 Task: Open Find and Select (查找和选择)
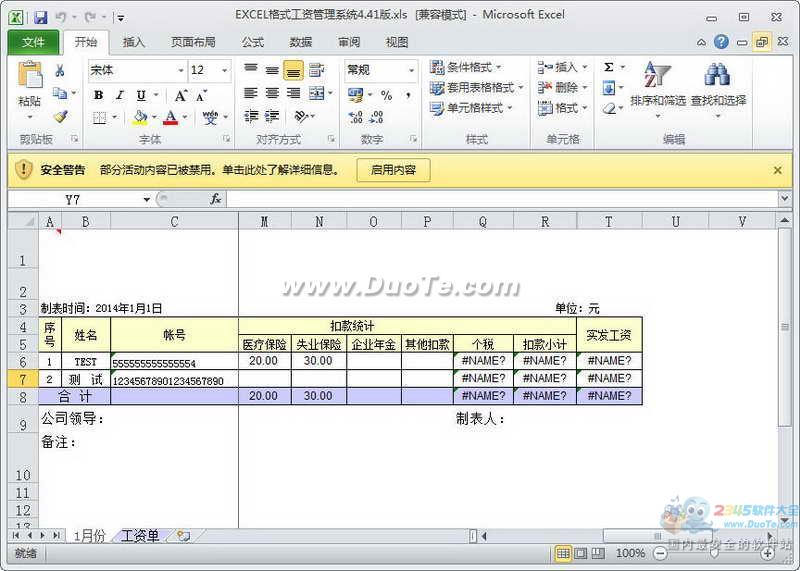[x=718, y=90]
